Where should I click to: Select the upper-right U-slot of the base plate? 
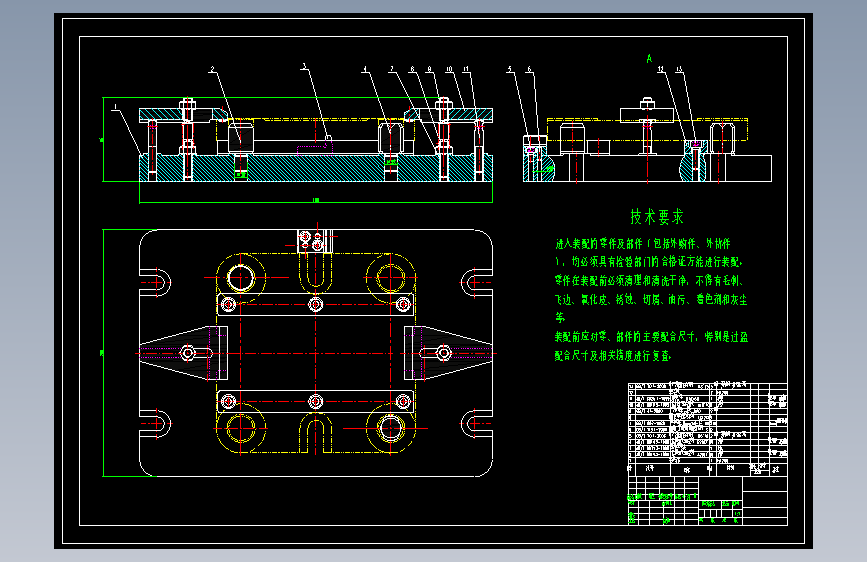(476, 282)
